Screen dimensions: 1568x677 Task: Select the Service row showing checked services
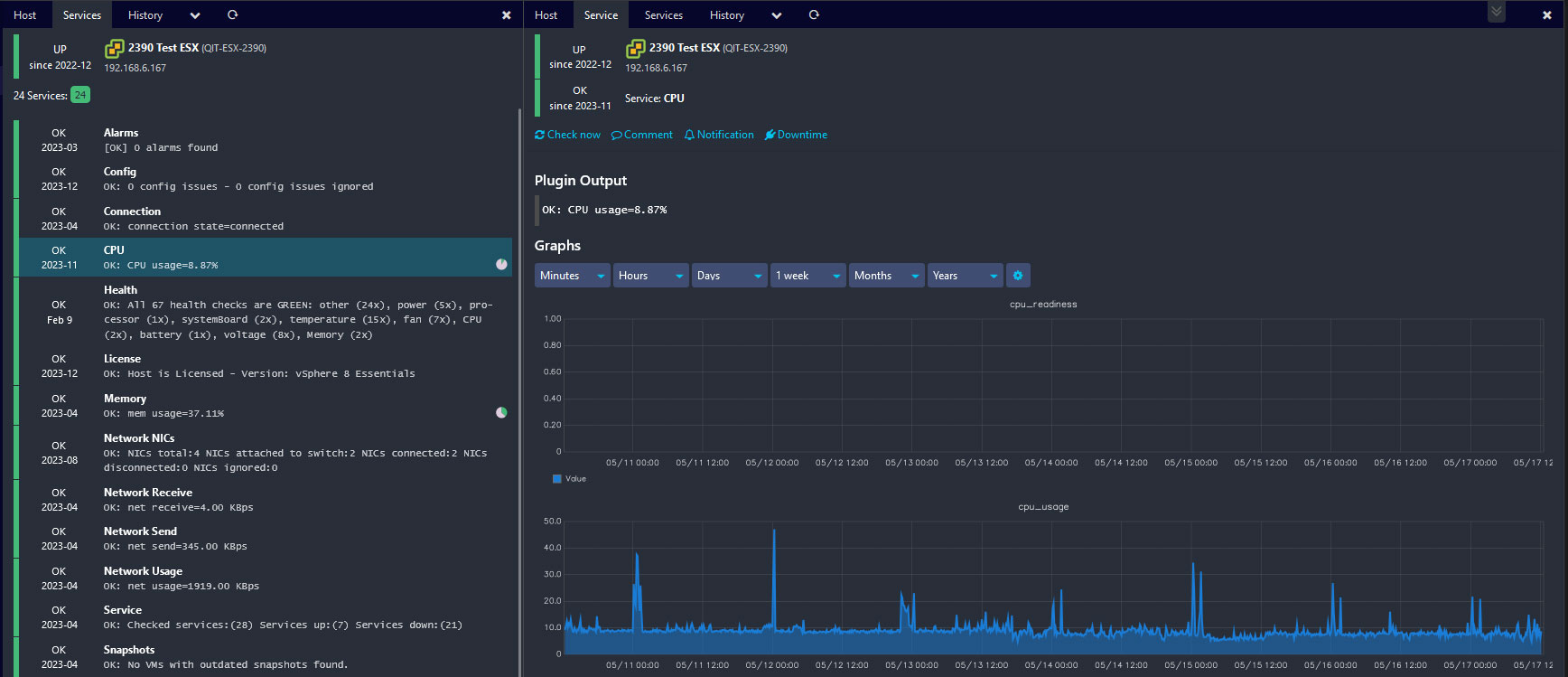pyautogui.click(x=263, y=617)
